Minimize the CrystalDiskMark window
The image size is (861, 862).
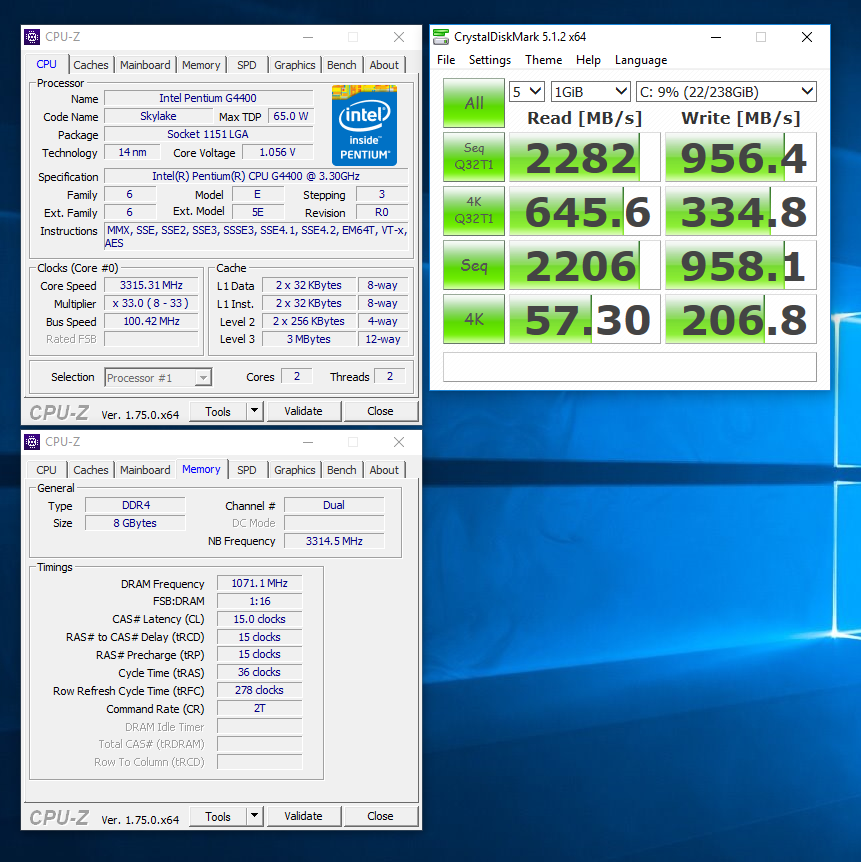716,37
